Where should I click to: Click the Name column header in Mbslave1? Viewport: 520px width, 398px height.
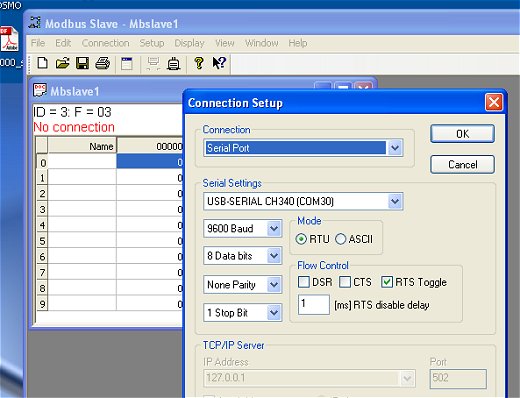pyautogui.click(x=82, y=146)
